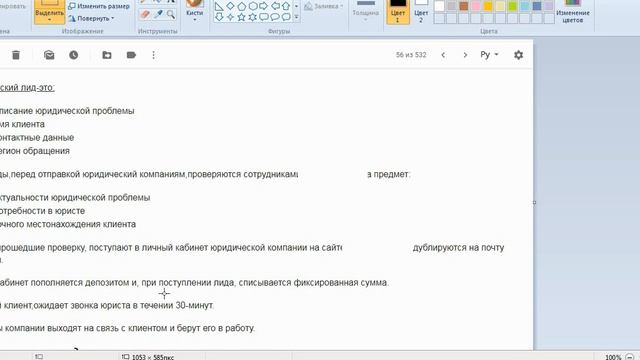Pick the light blue color swatch
640x360 pixels.
pyautogui.click(x=525, y=6)
